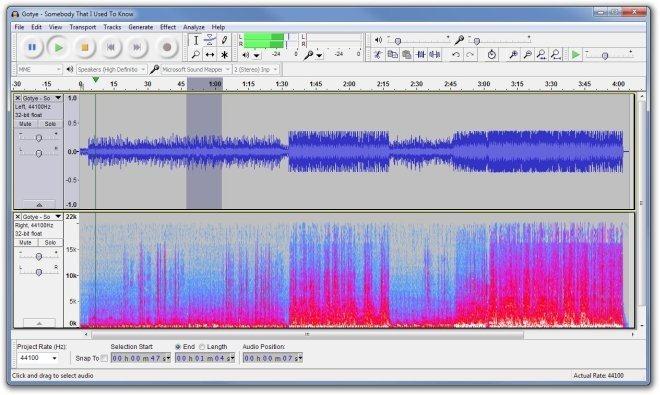The image size is (660, 395).
Task: Zoom out with the magnifier minus icon
Action: tap(527, 54)
